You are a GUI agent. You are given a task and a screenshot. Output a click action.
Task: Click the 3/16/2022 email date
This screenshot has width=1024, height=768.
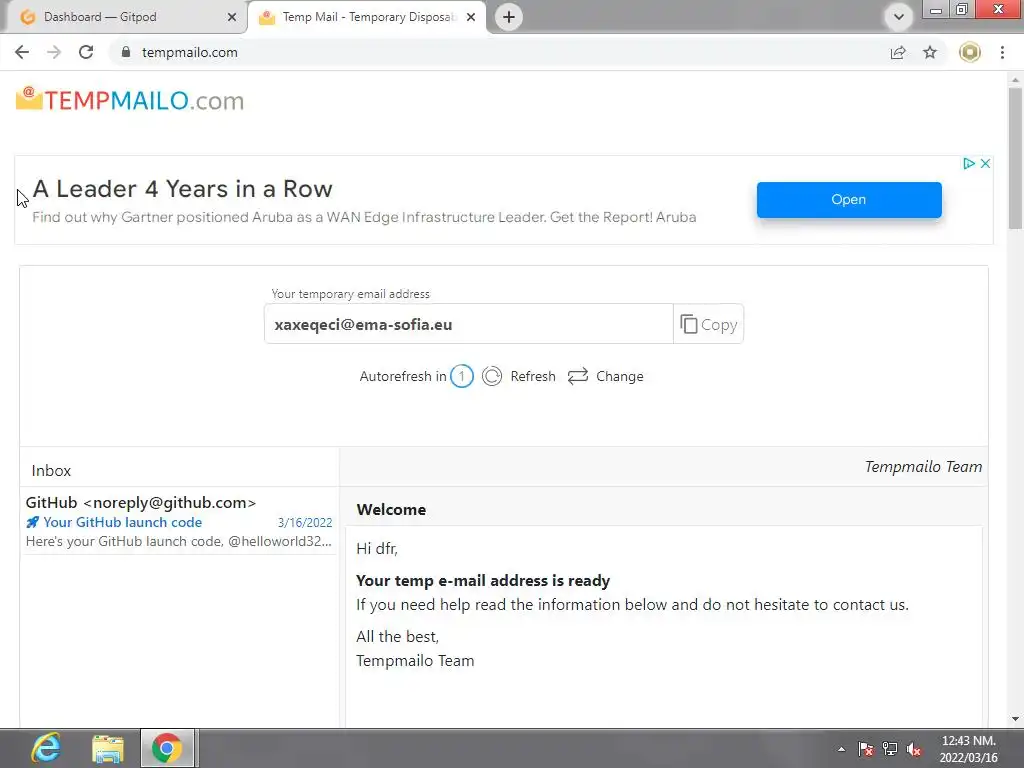click(x=305, y=522)
